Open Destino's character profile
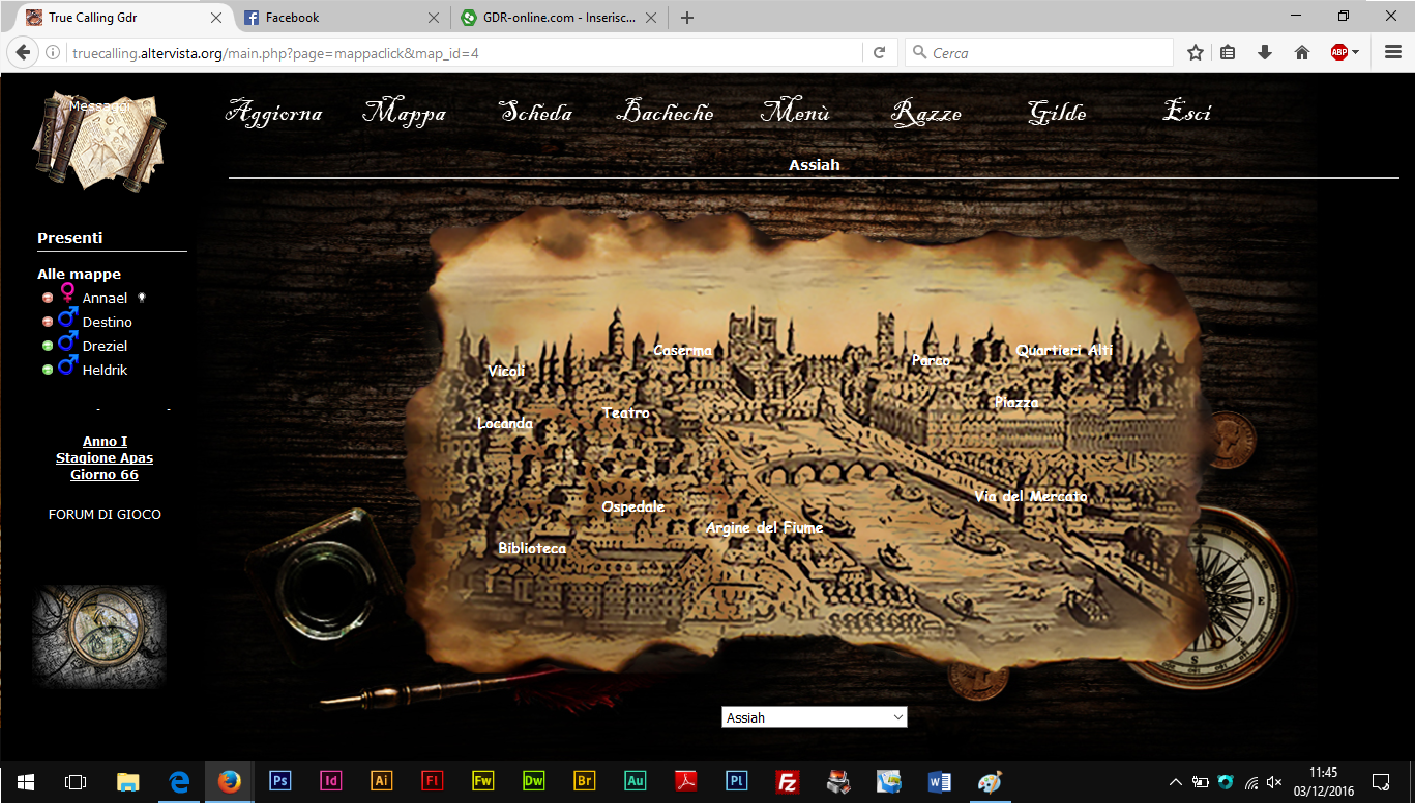Image resolution: width=1420 pixels, height=804 pixels. pos(107,322)
